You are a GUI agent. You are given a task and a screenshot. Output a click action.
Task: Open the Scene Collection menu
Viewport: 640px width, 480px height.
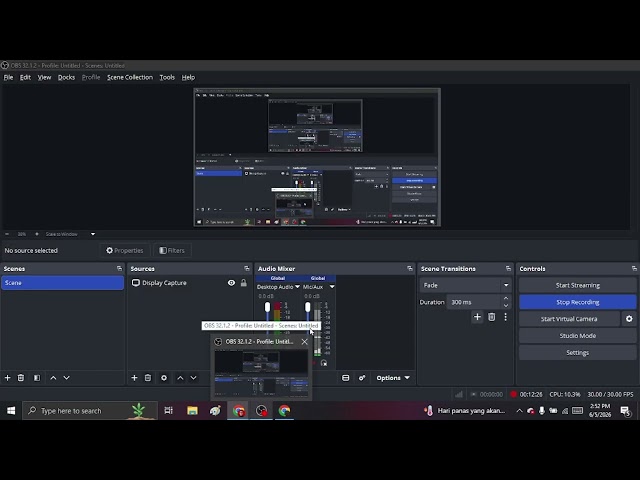pyautogui.click(x=130, y=77)
